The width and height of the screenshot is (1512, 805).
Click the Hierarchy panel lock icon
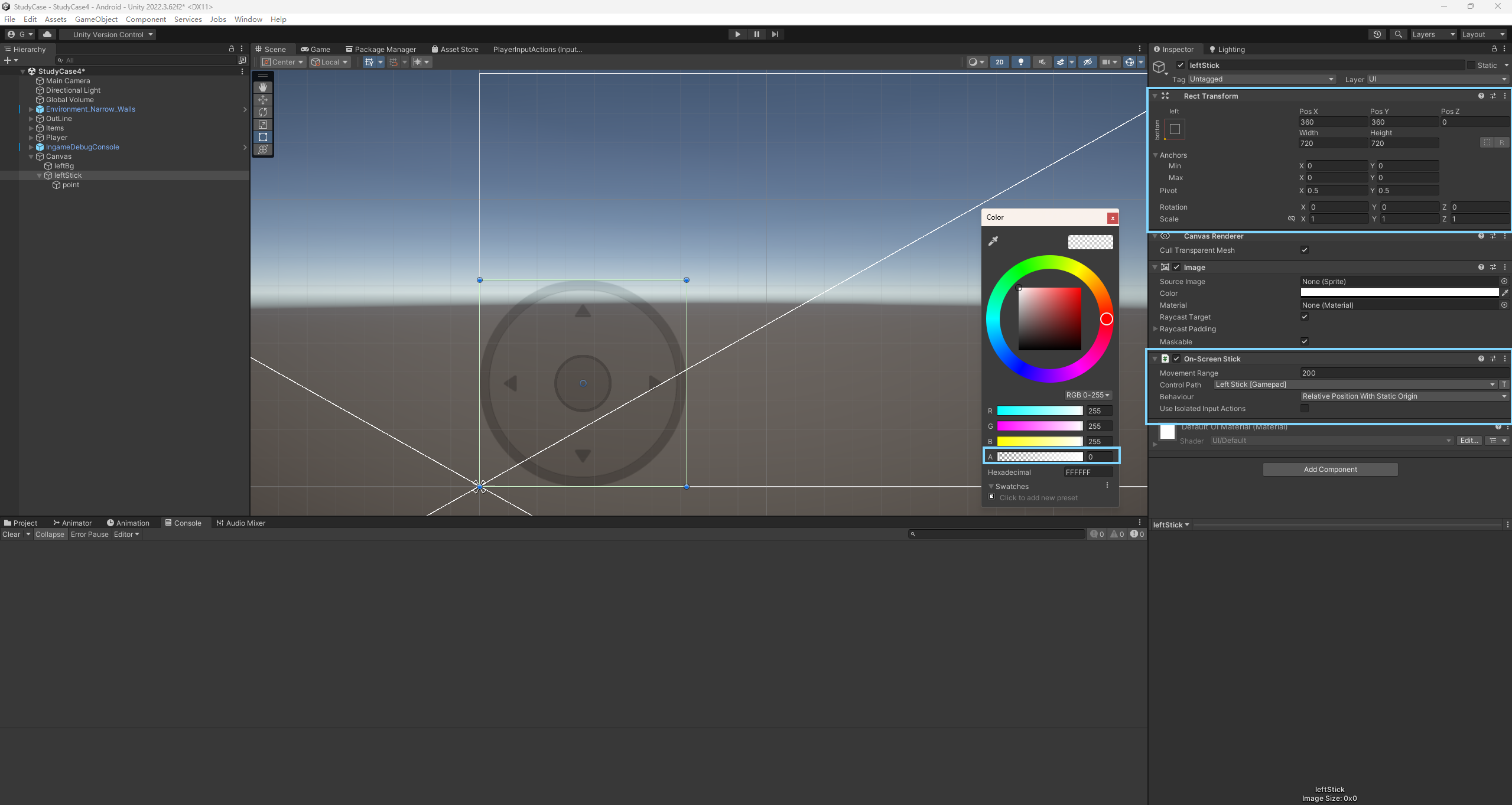pyautogui.click(x=232, y=49)
